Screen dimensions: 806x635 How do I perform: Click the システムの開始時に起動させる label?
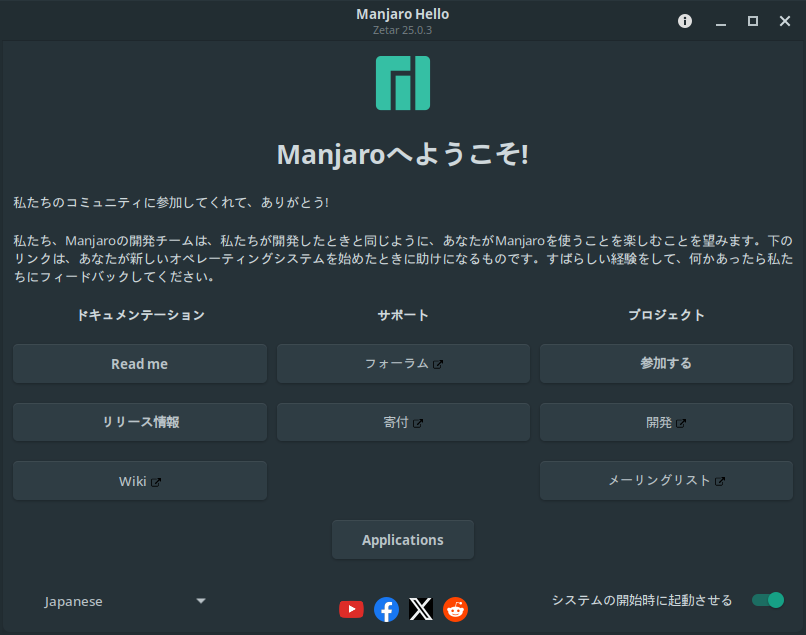click(642, 601)
